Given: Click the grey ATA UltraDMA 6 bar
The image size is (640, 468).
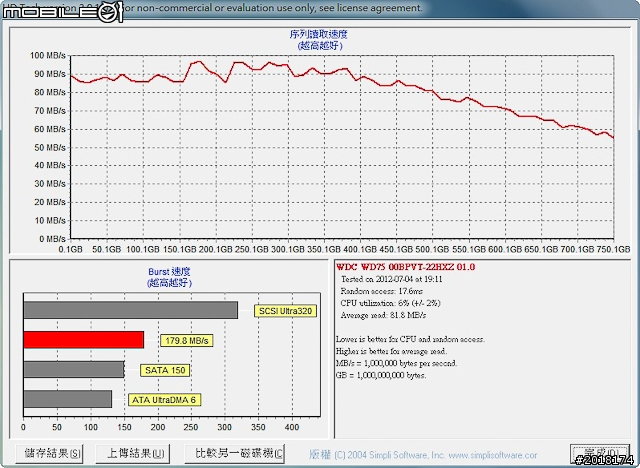Looking at the screenshot, I should click(x=67, y=400).
